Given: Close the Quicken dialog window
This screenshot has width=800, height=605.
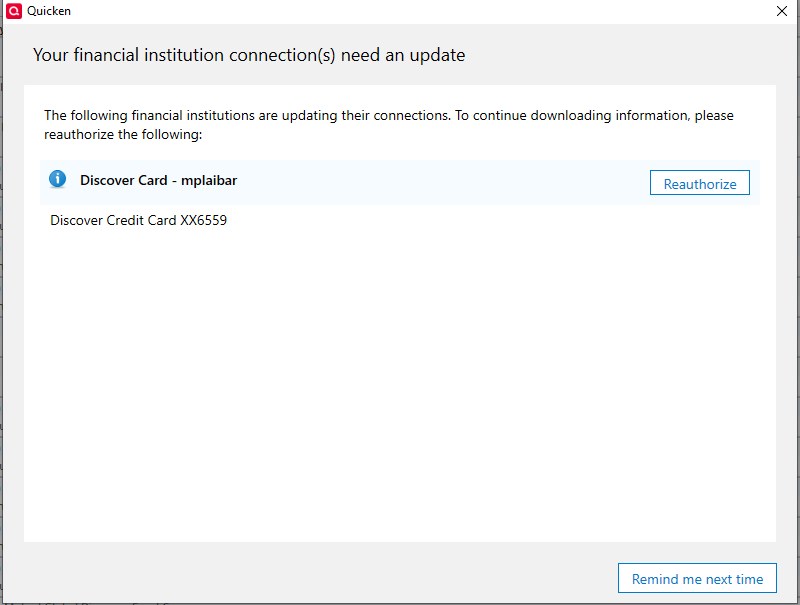Looking at the screenshot, I should coord(782,11).
